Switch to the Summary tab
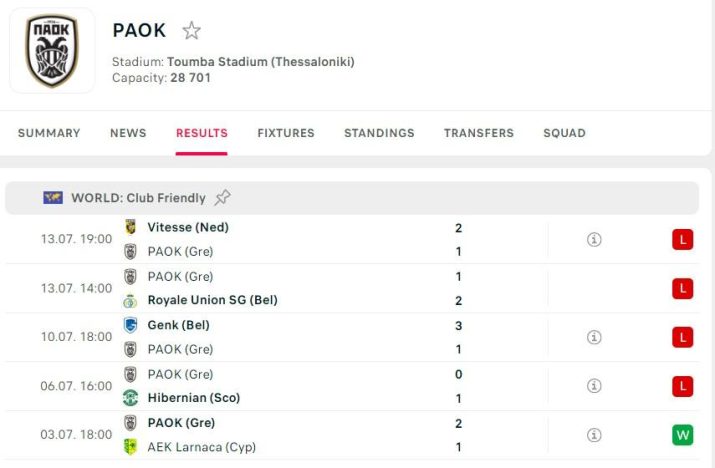 [x=49, y=133]
